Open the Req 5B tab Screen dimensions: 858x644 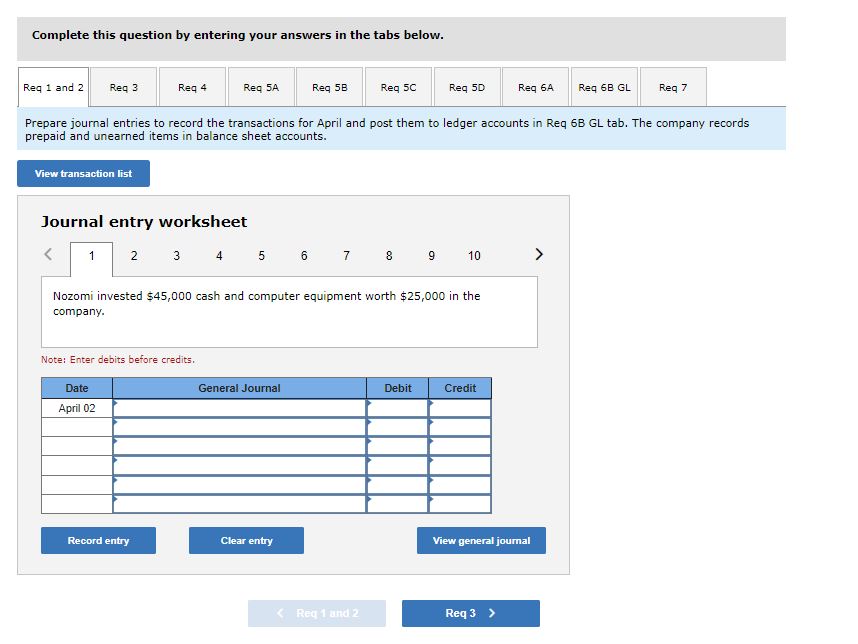point(329,88)
